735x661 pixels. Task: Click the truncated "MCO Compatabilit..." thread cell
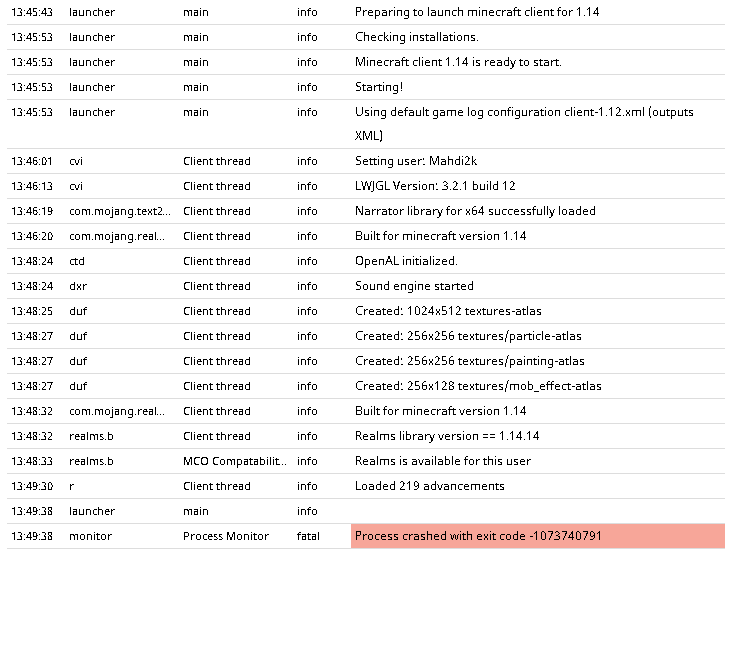234,461
